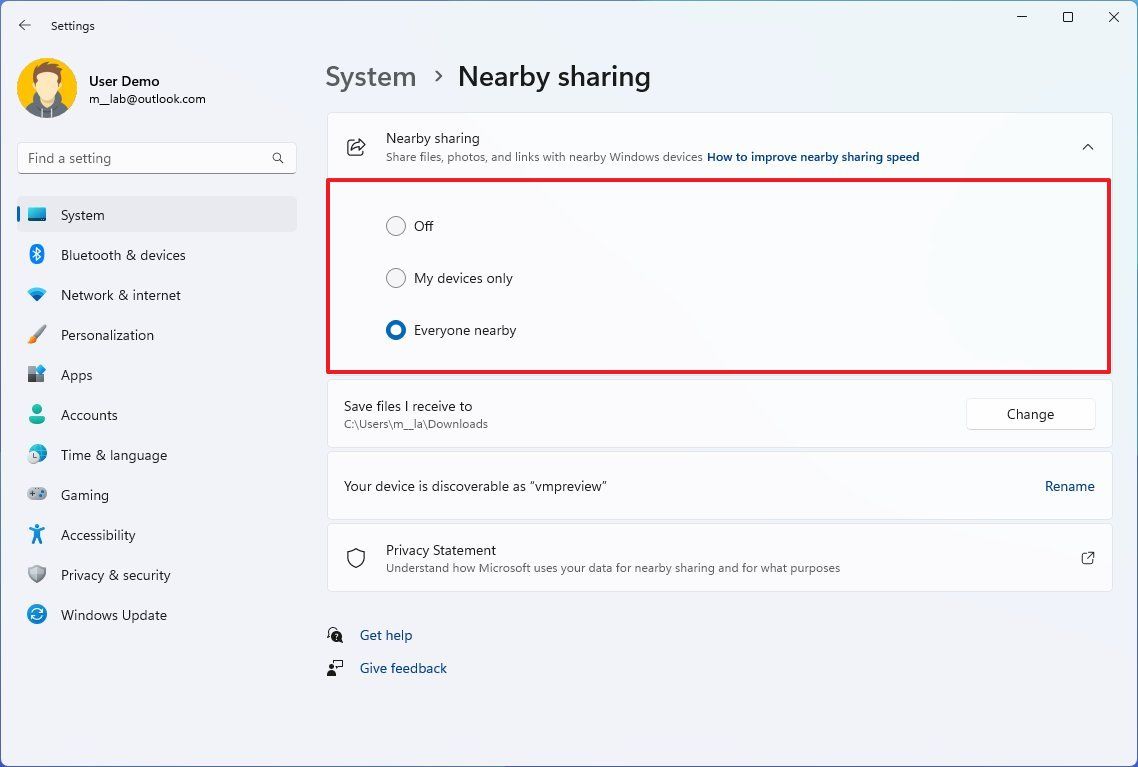The height and width of the screenshot is (767, 1138).
Task: Open Gaming settings via Xbox icon
Action: (x=36, y=495)
